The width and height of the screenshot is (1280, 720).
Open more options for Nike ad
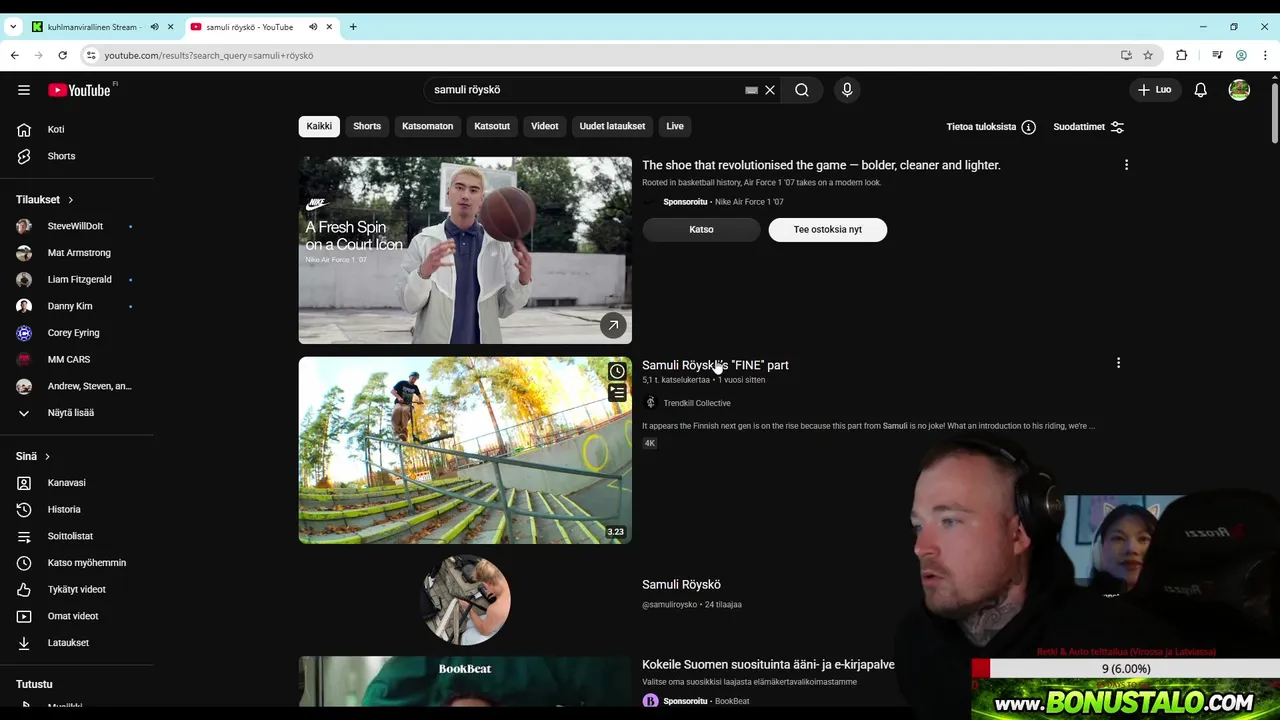[x=1126, y=165]
